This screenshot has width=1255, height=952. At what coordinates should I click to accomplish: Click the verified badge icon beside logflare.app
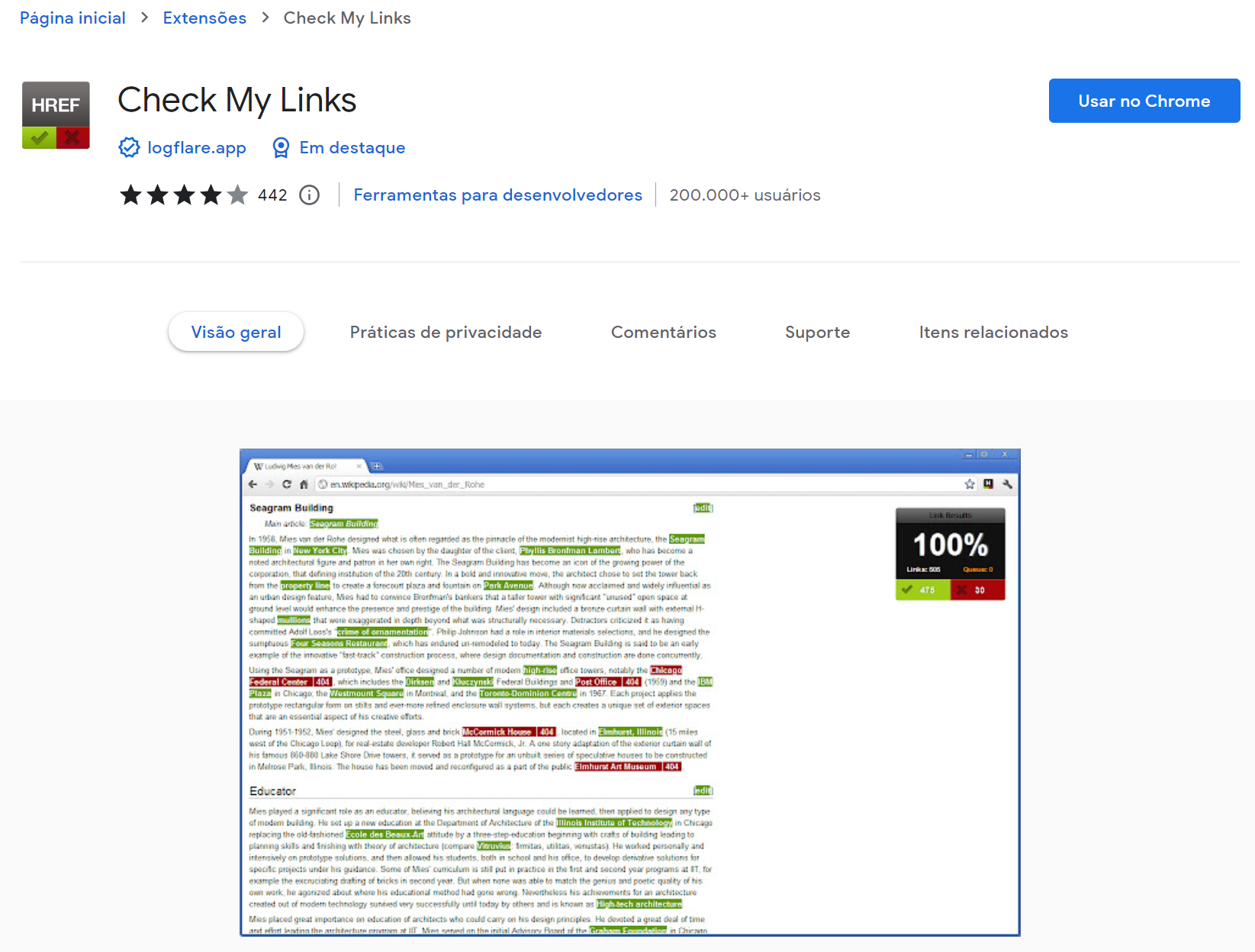click(x=129, y=148)
